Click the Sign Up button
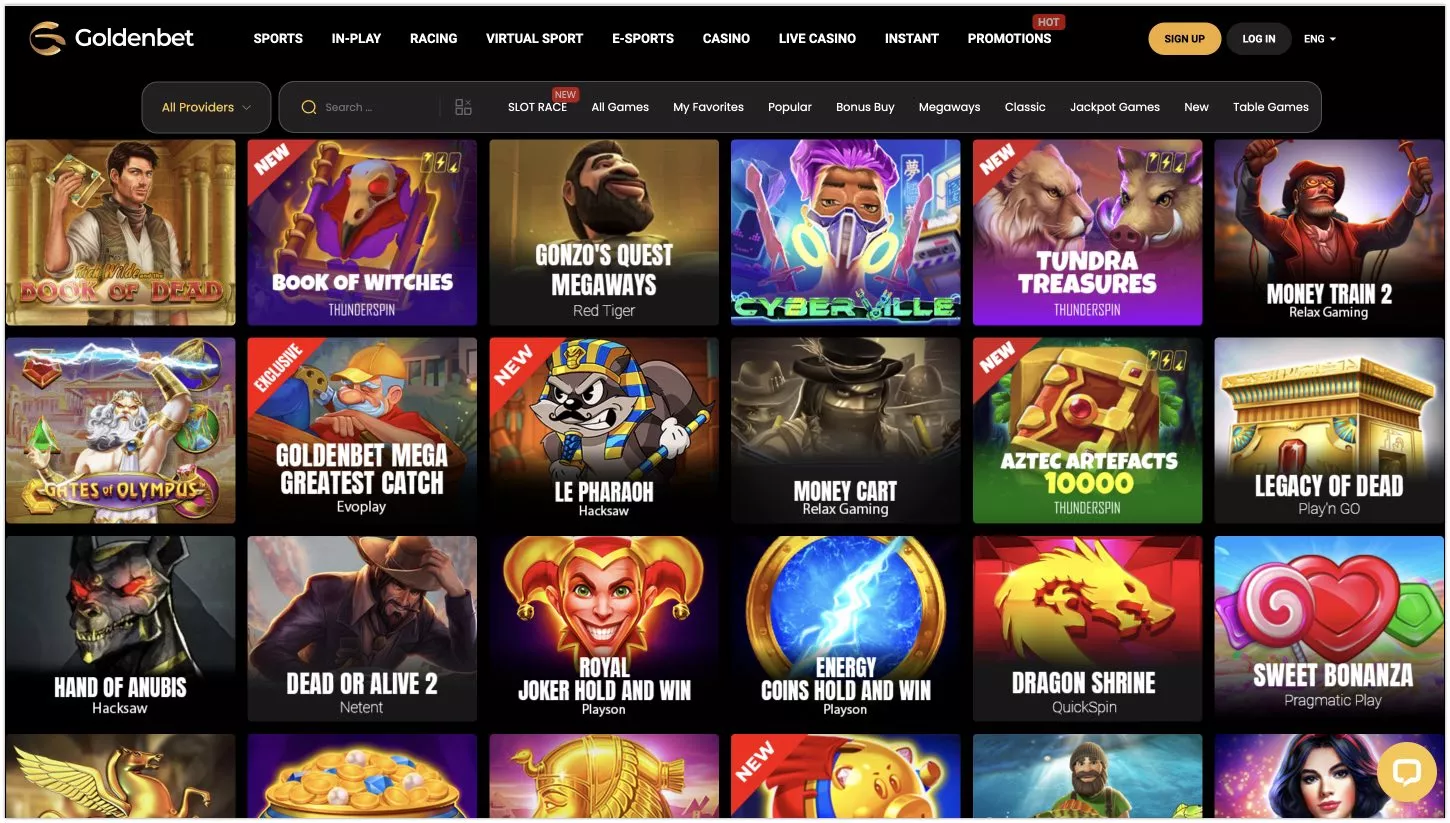Image resolution: width=1450 pixels, height=823 pixels. [x=1184, y=39]
